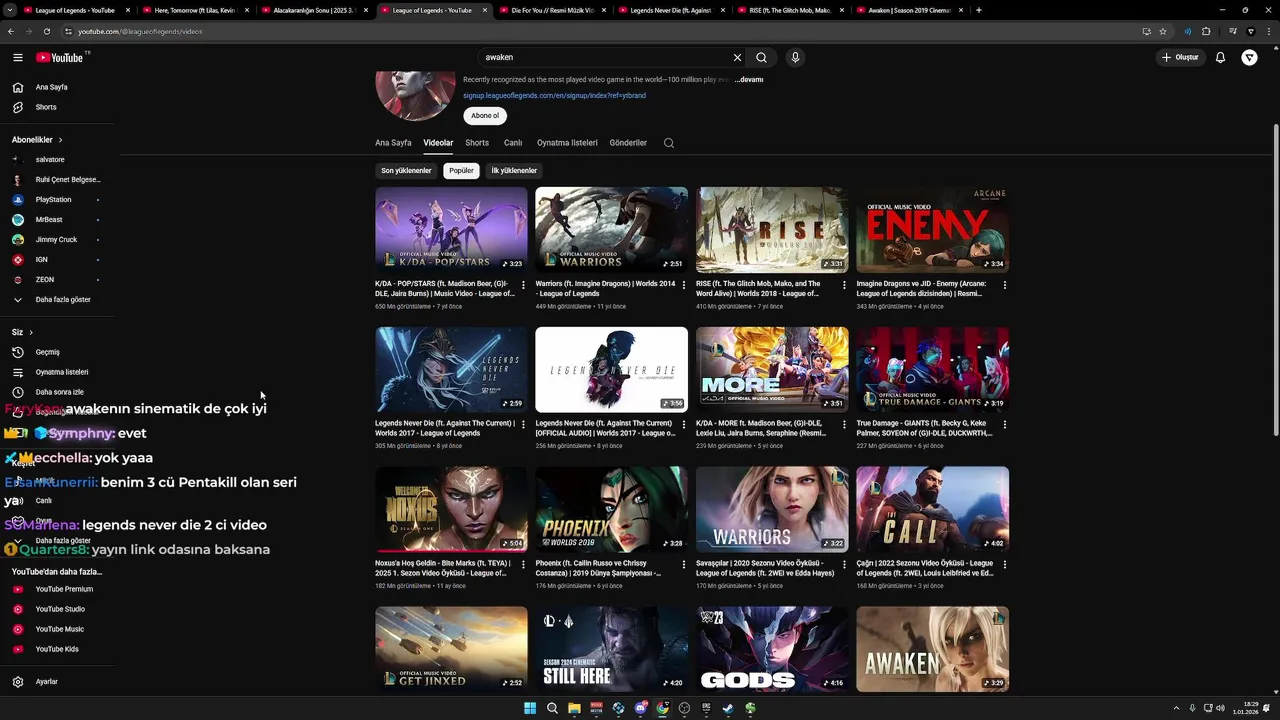Select the Son yüklenenler filter chip
This screenshot has width=1280, height=720.
pyautogui.click(x=406, y=171)
